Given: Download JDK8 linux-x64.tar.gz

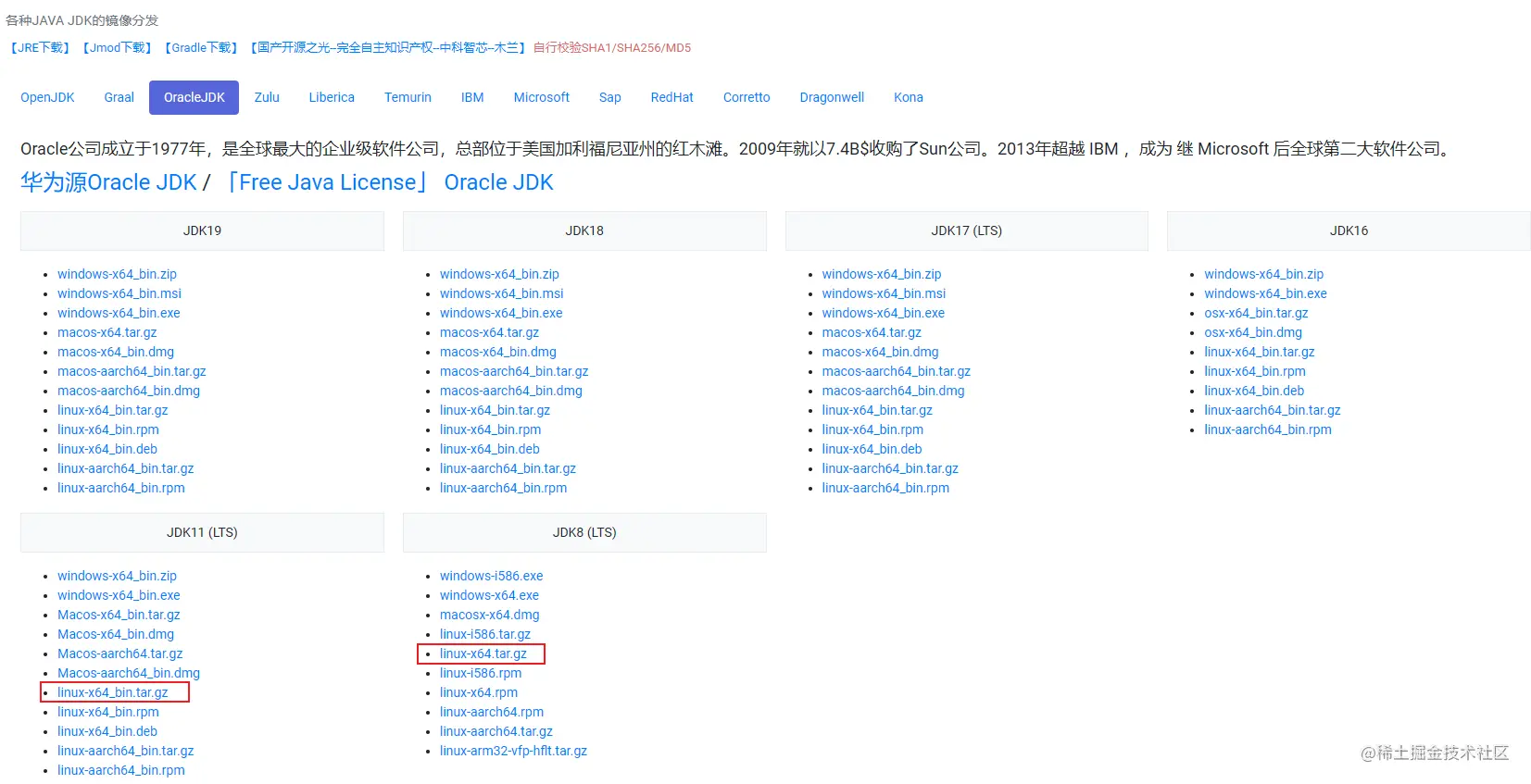Looking at the screenshot, I should pyautogui.click(x=483, y=653).
